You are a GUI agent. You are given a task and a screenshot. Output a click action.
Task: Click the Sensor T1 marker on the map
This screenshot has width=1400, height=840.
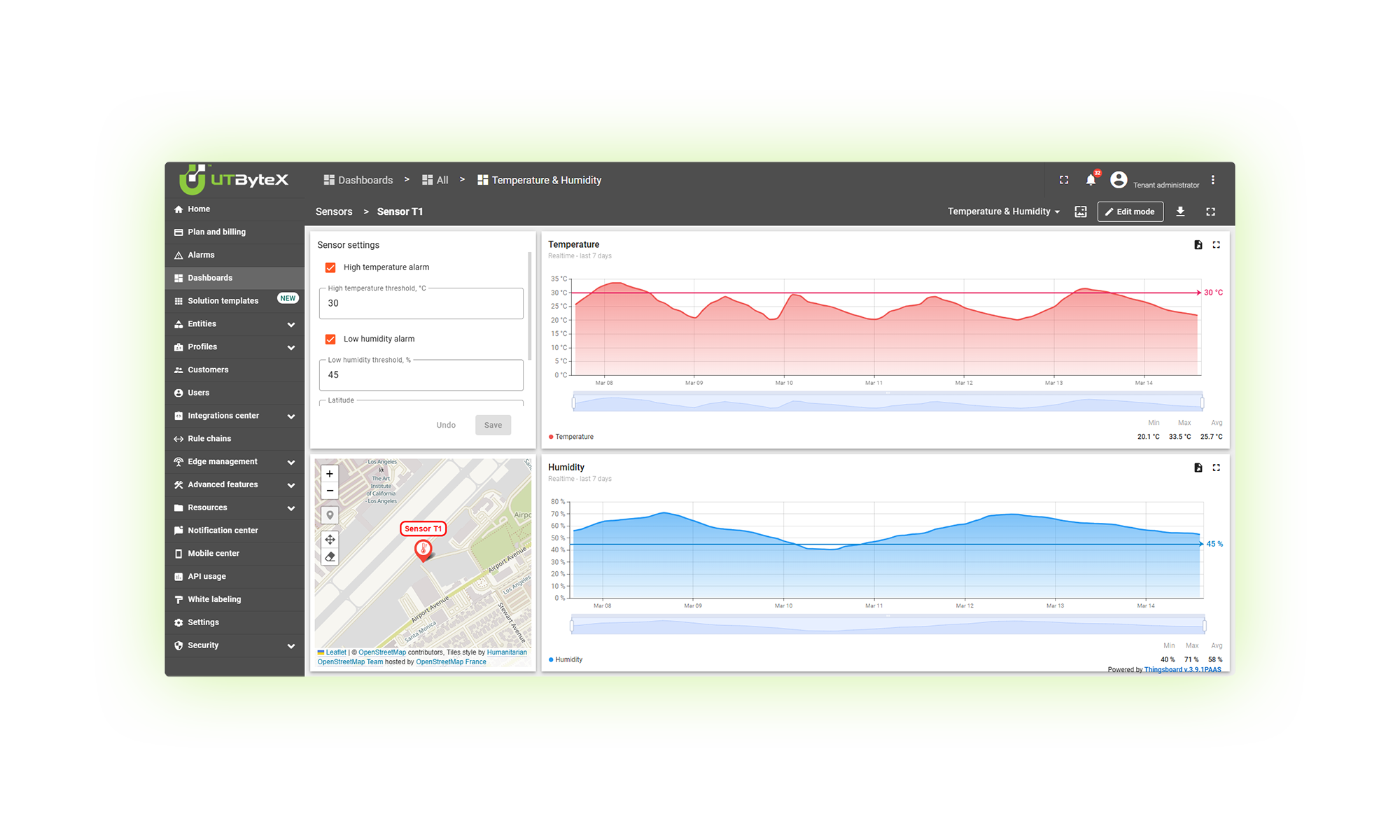point(423,550)
